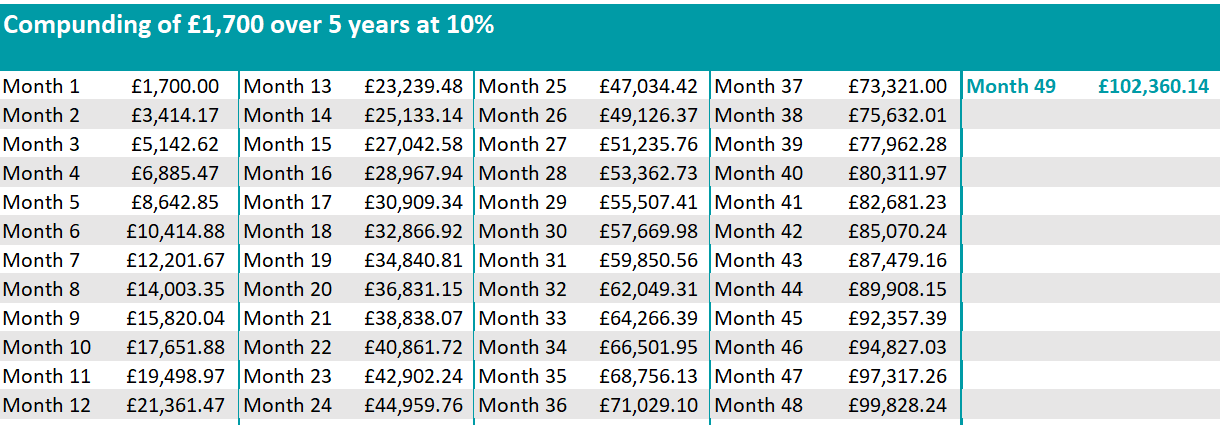Click the £1,700.00 value cell
1224x425 pixels.
pyautogui.click(x=175, y=86)
